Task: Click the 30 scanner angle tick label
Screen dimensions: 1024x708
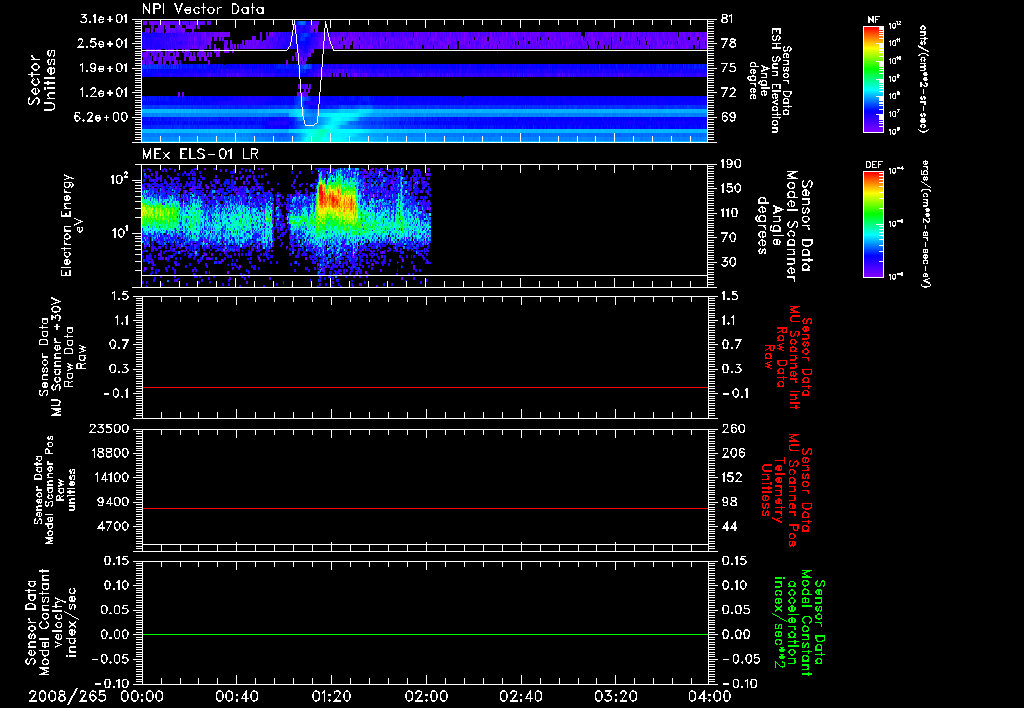Action: pyautogui.click(x=728, y=262)
